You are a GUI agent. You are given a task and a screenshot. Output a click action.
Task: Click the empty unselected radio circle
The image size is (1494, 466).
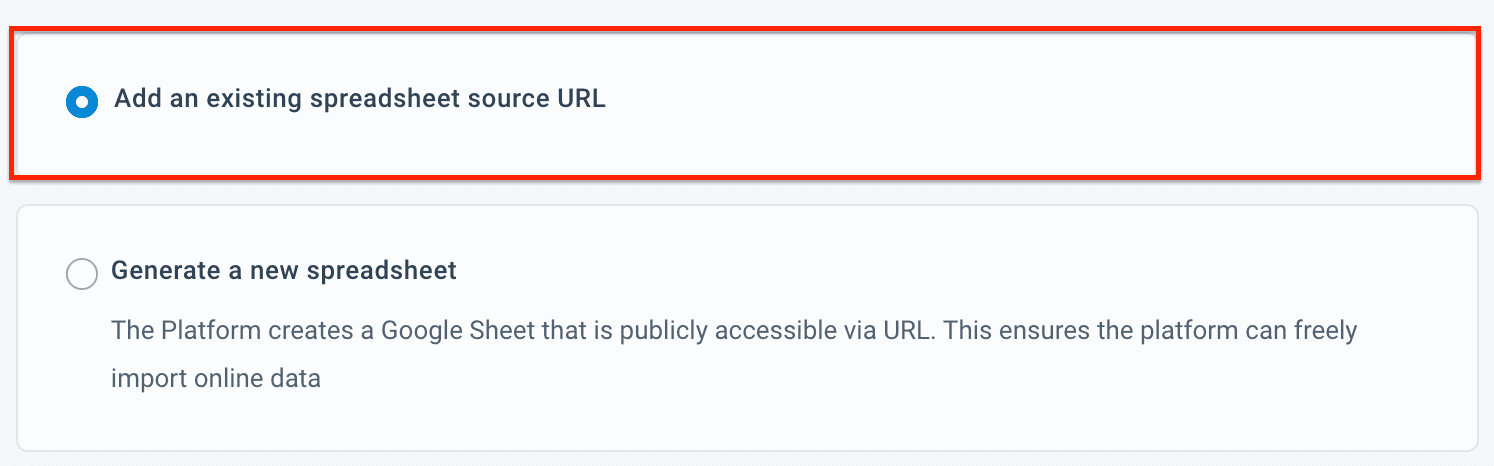pos(81,273)
